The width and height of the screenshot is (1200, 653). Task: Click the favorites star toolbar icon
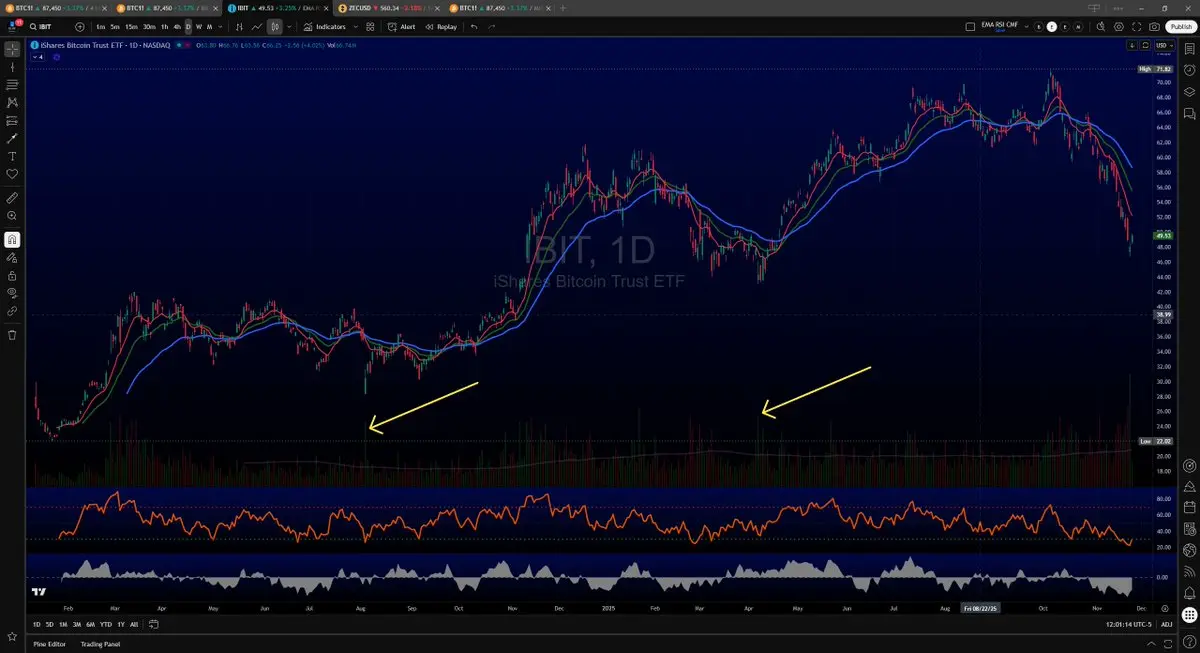(12, 635)
